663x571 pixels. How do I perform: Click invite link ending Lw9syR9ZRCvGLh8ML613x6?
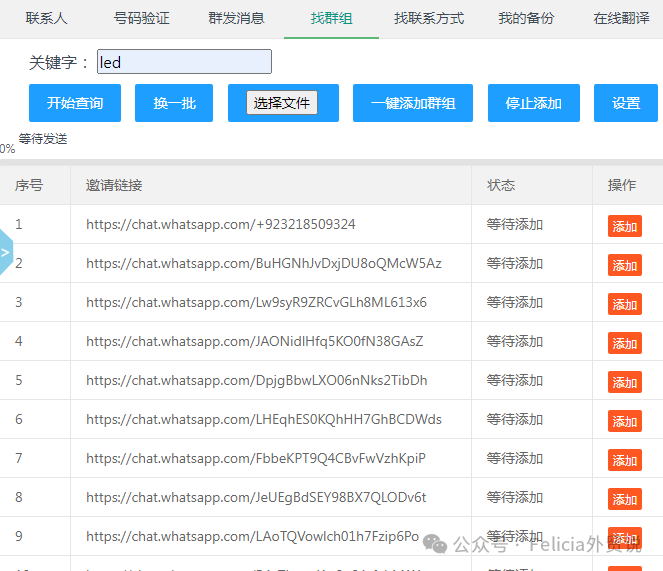pos(257,302)
